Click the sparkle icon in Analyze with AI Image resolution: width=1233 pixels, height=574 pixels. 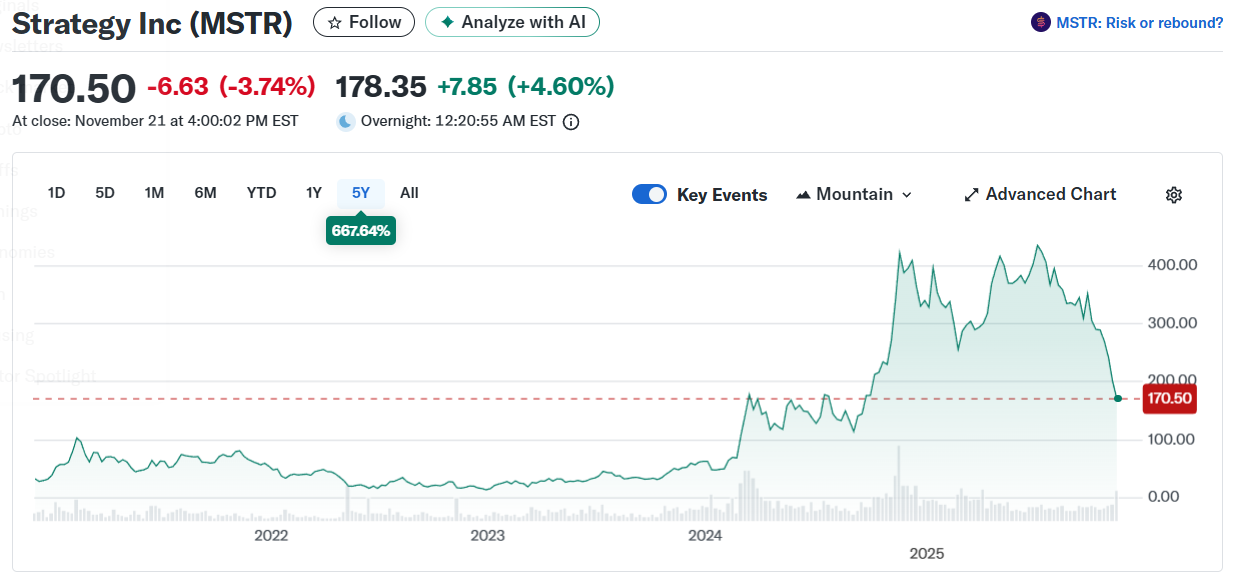pos(447,22)
